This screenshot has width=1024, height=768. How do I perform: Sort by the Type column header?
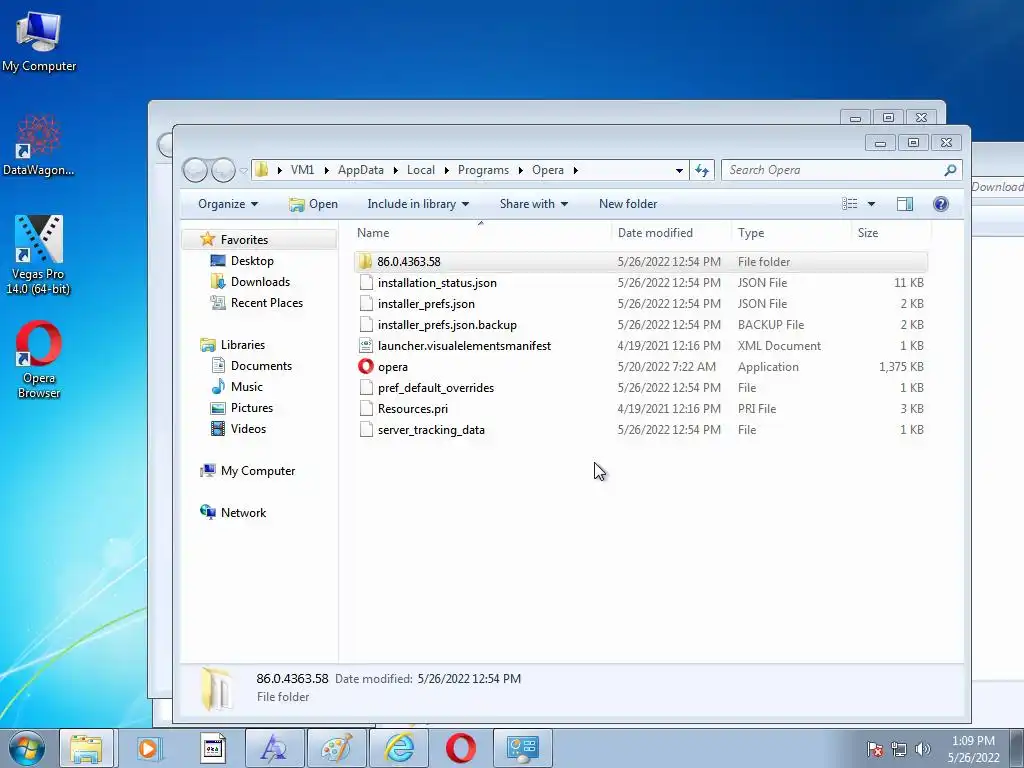coord(792,232)
